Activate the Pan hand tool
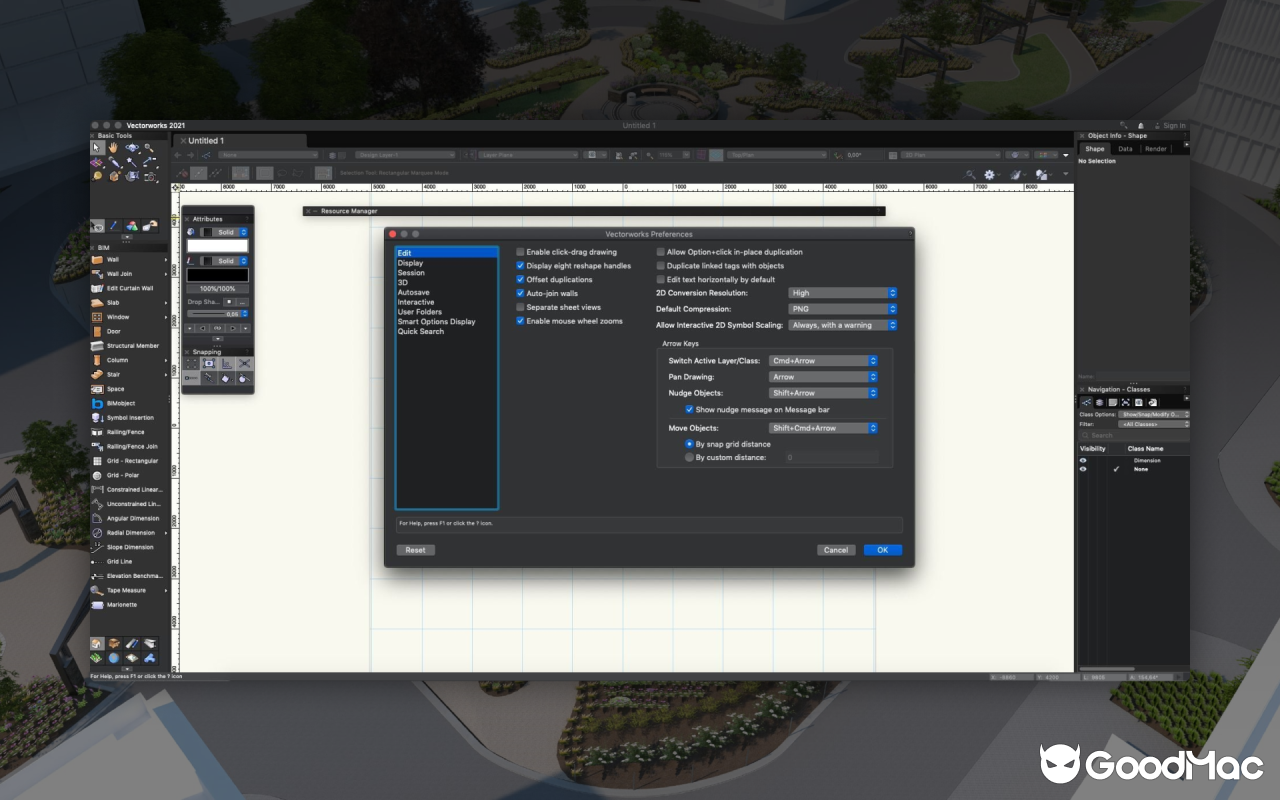Image resolution: width=1280 pixels, height=800 pixels. (112, 146)
